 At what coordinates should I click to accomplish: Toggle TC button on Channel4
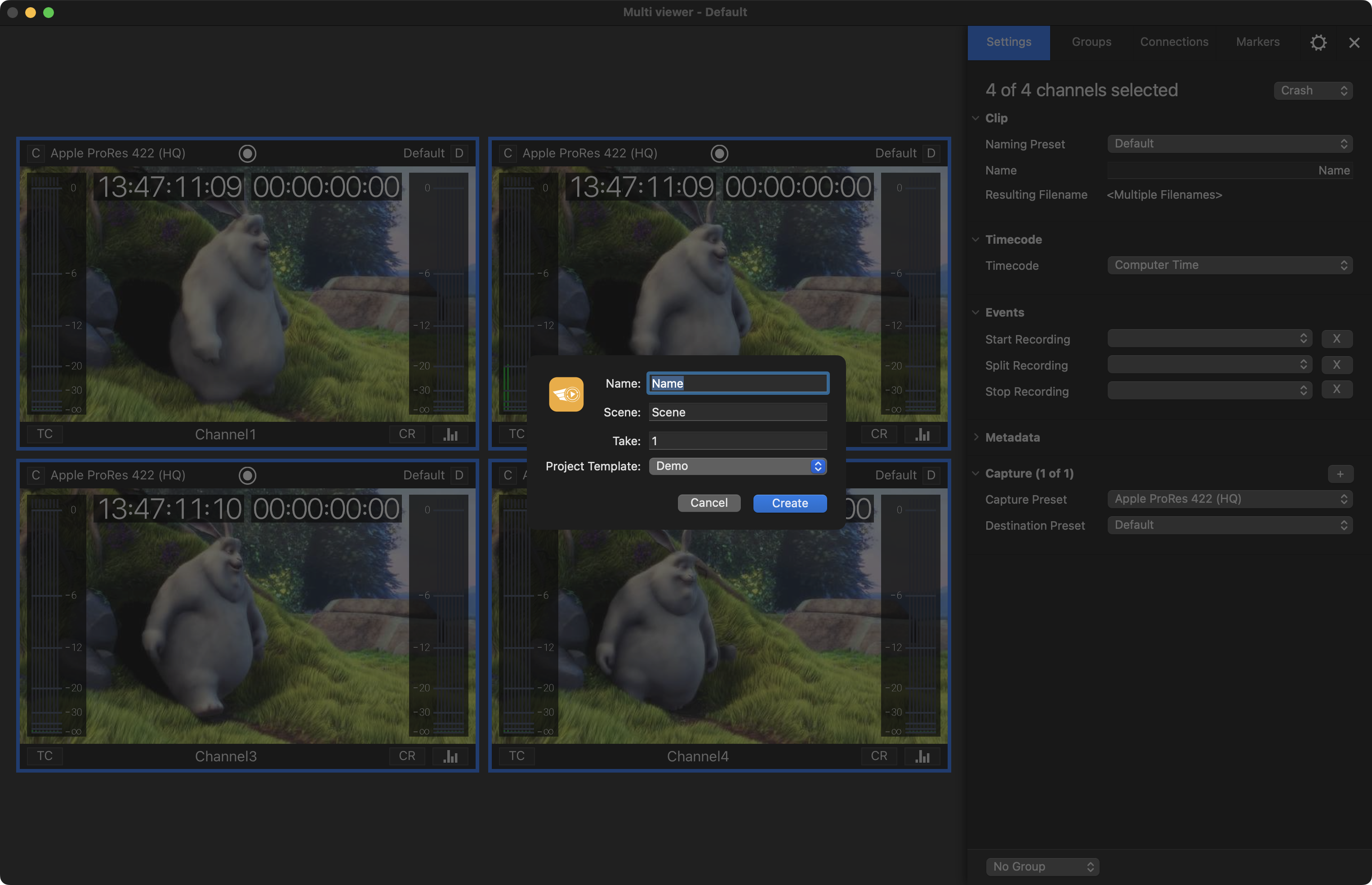[517, 755]
